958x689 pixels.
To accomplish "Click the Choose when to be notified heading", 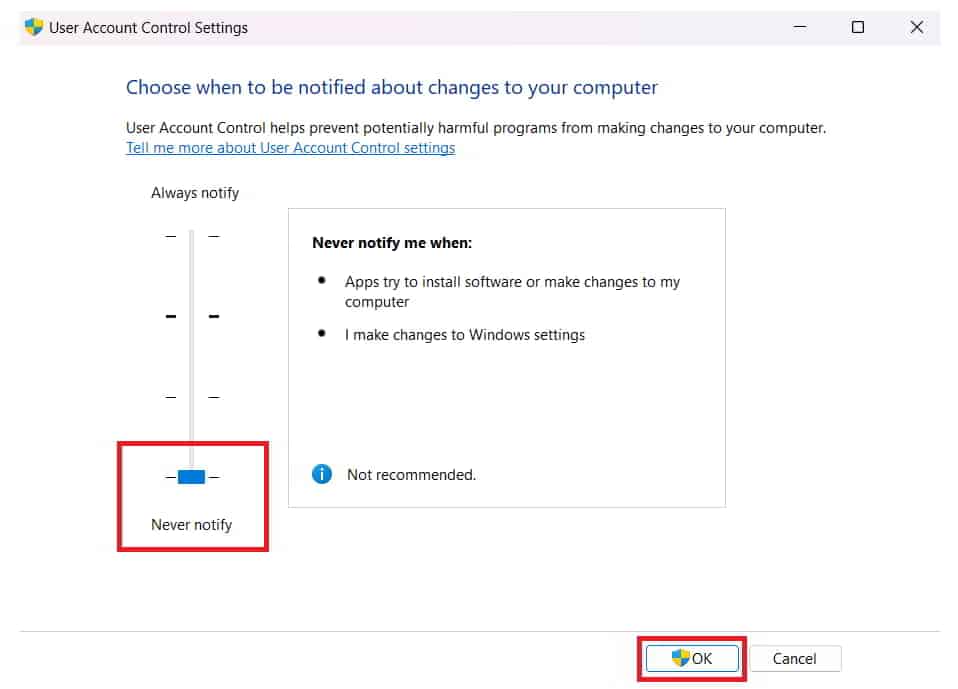I will (x=392, y=87).
